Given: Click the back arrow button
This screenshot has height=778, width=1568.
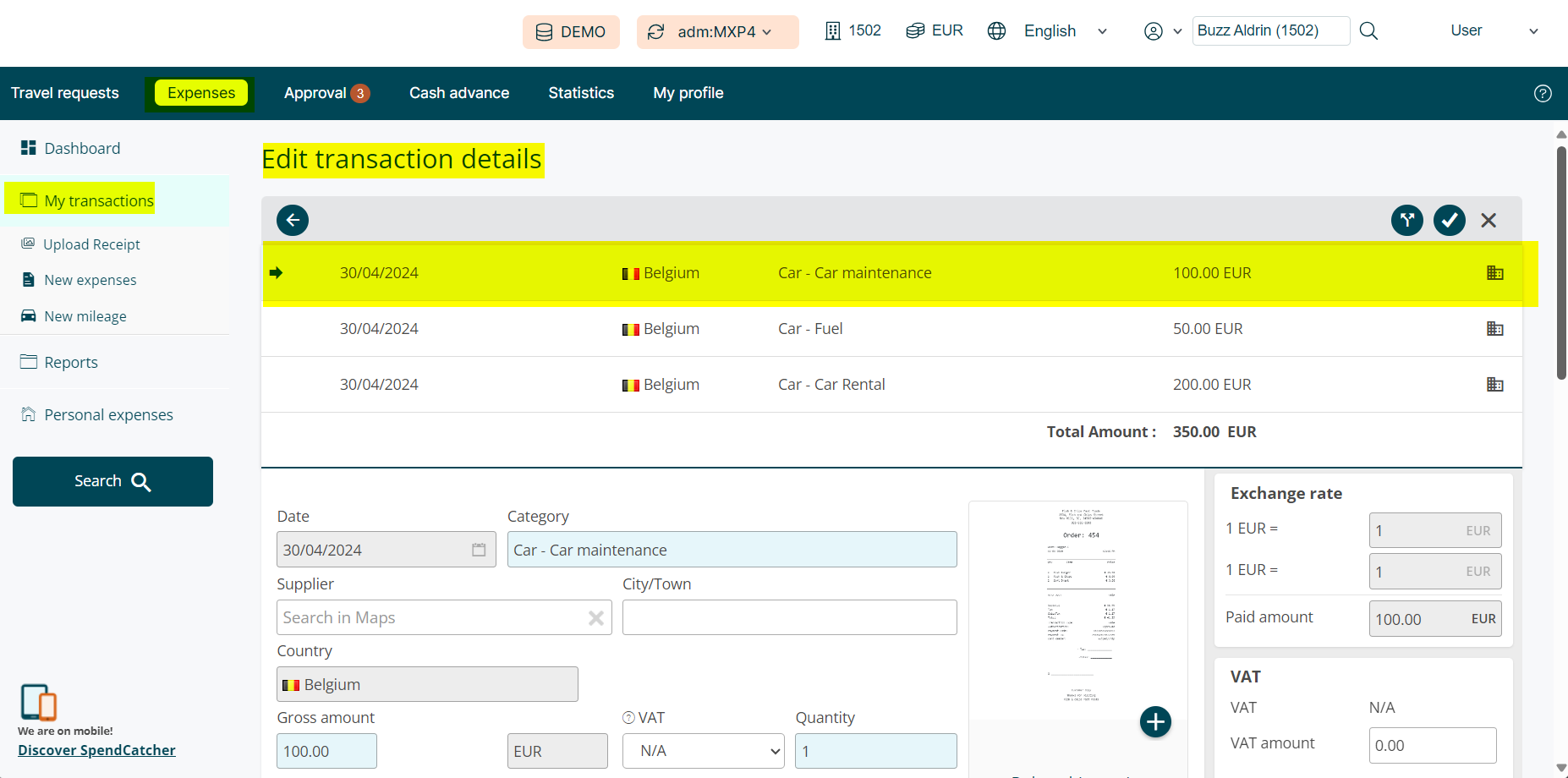Looking at the screenshot, I should (x=293, y=221).
